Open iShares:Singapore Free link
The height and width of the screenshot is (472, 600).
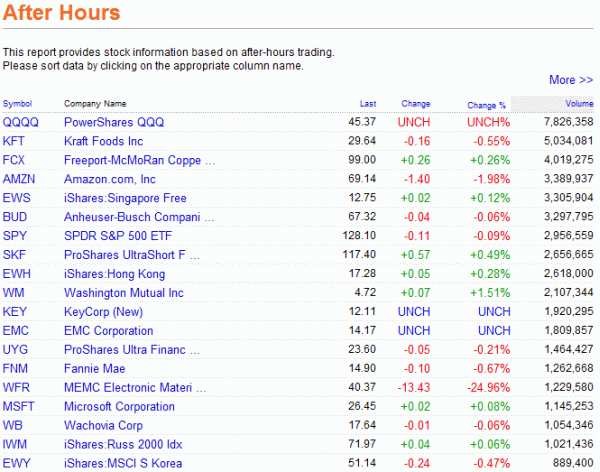(x=125, y=198)
